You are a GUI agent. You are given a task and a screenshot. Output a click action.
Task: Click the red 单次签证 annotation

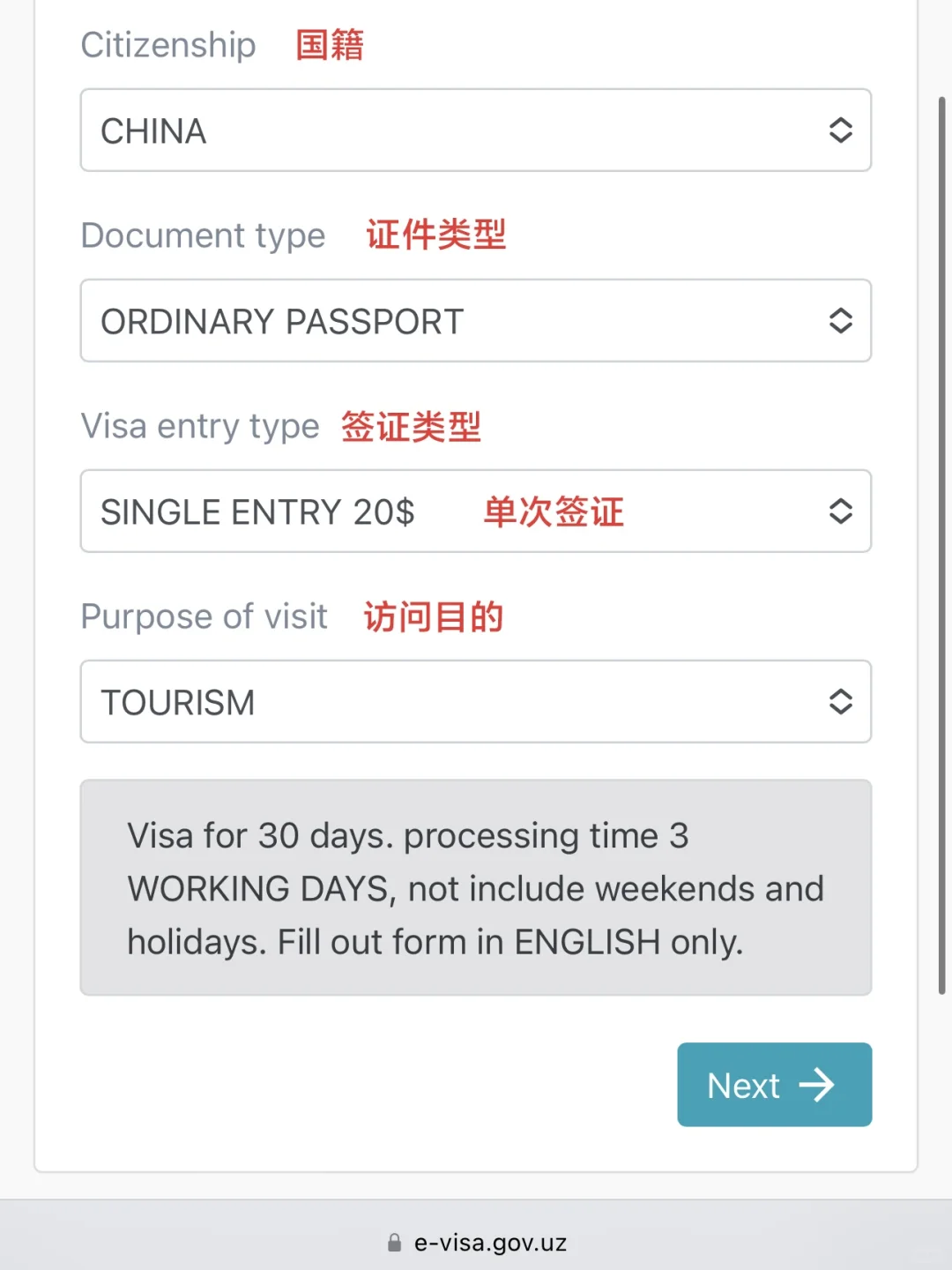[554, 512]
